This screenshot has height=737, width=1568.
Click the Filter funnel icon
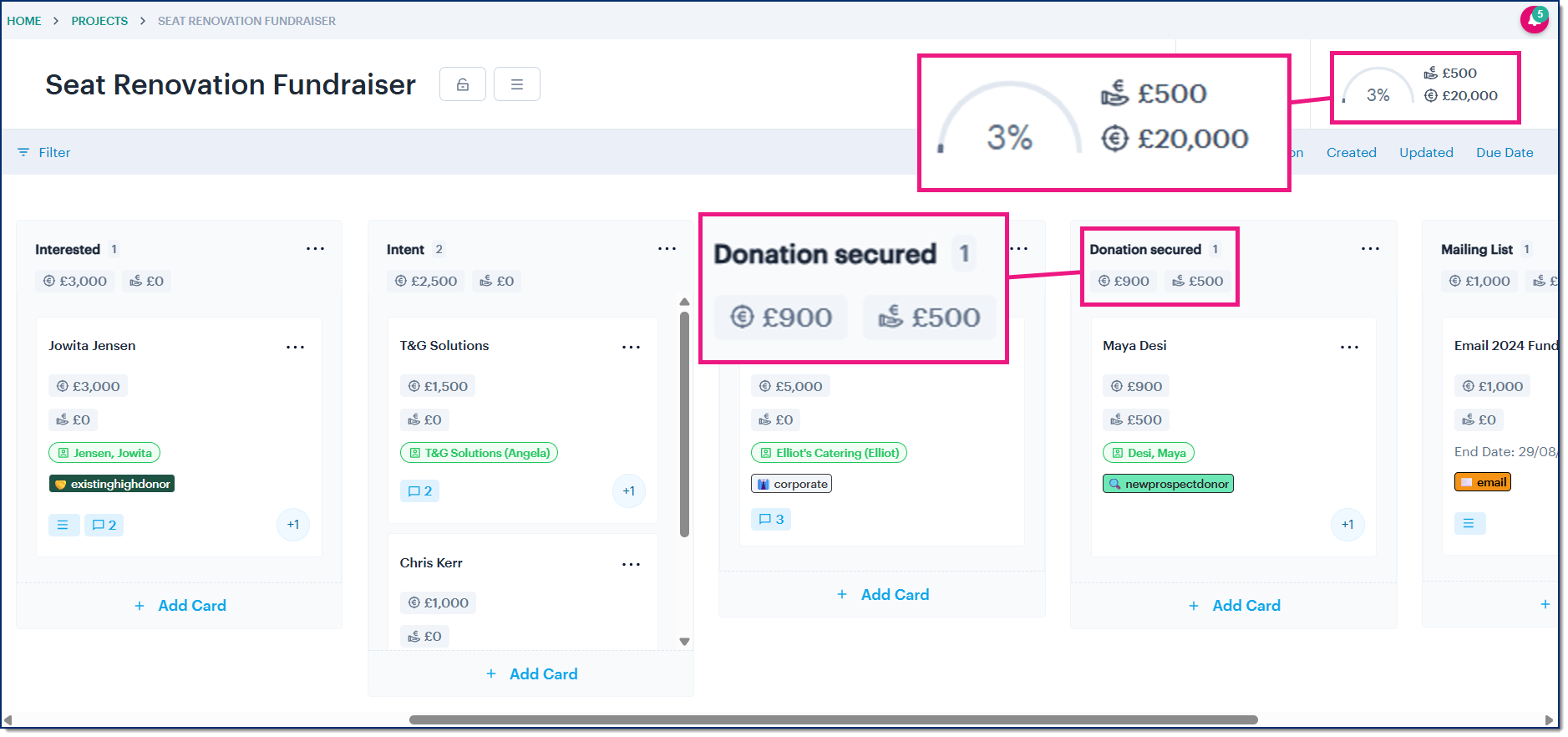click(x=23, y=152)
